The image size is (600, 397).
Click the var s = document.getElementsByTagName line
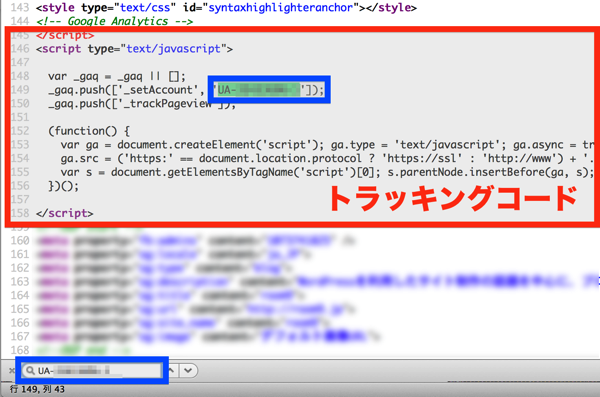click(x=327, y=172)
